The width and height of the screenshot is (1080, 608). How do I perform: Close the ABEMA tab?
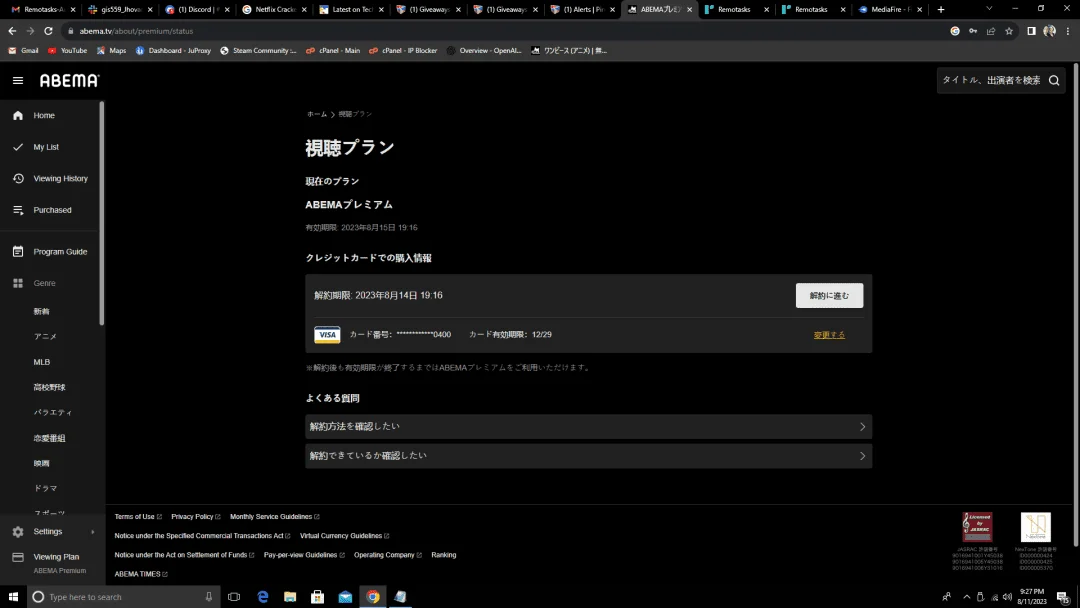[x=689, y=10]
